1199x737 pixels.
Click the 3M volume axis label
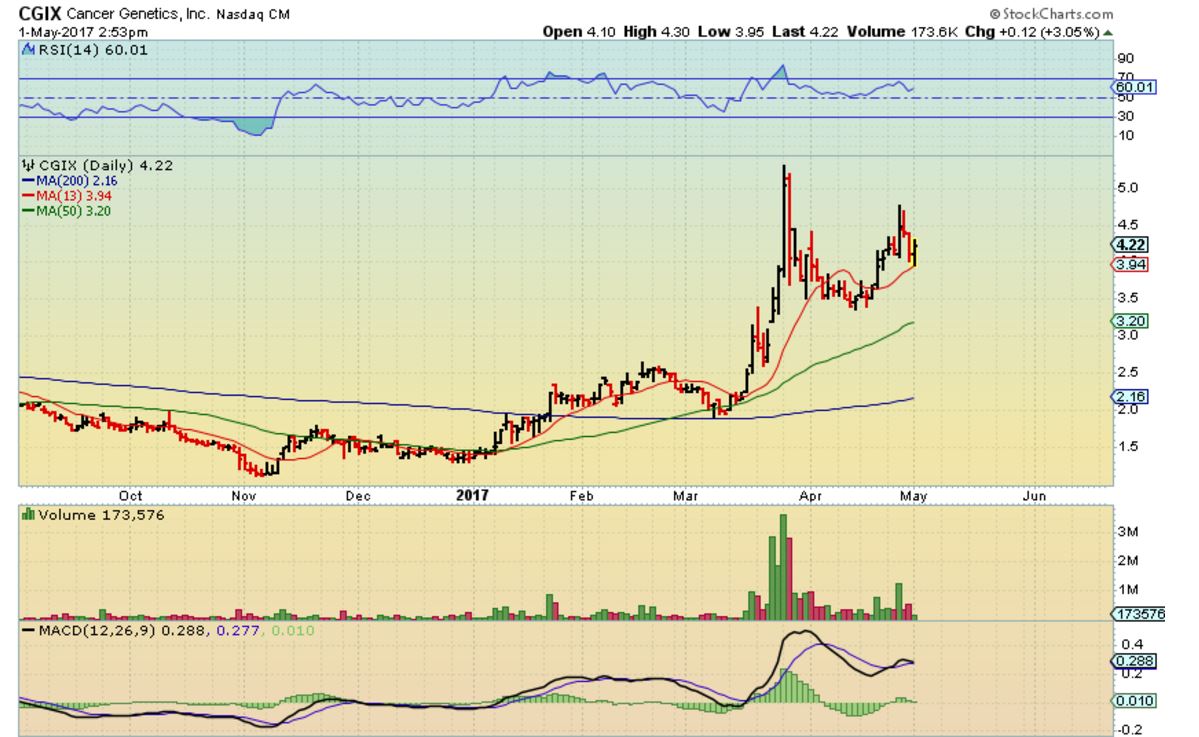coord(1128,531)
